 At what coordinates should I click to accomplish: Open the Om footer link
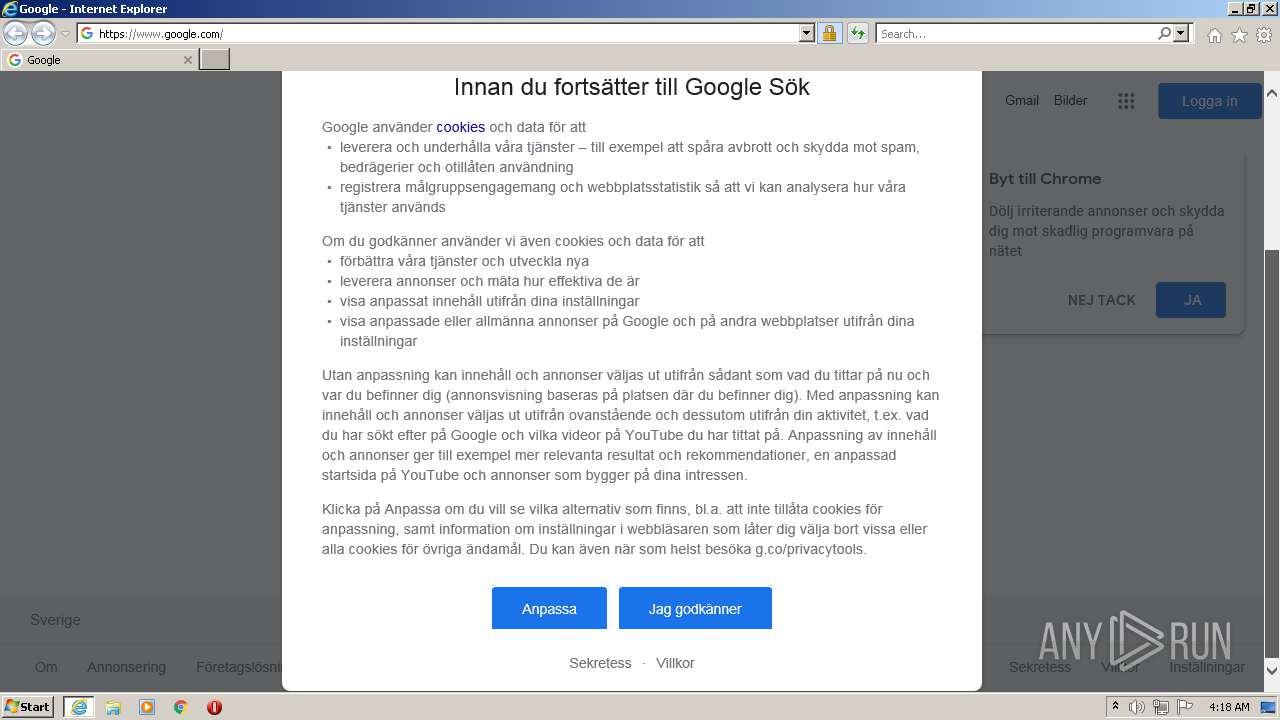pos(46,667)
